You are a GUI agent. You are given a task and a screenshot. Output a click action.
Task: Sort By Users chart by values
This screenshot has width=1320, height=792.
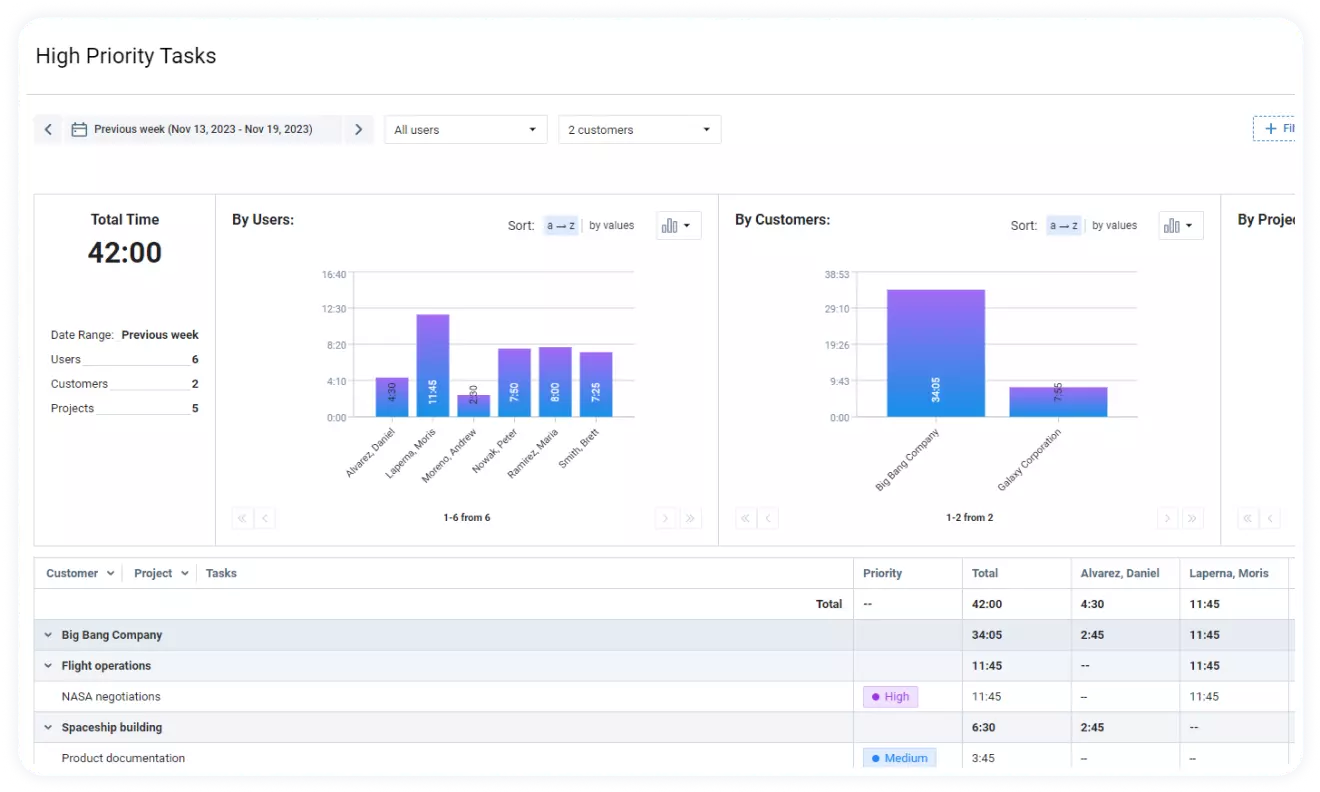(x=611, y=226)
